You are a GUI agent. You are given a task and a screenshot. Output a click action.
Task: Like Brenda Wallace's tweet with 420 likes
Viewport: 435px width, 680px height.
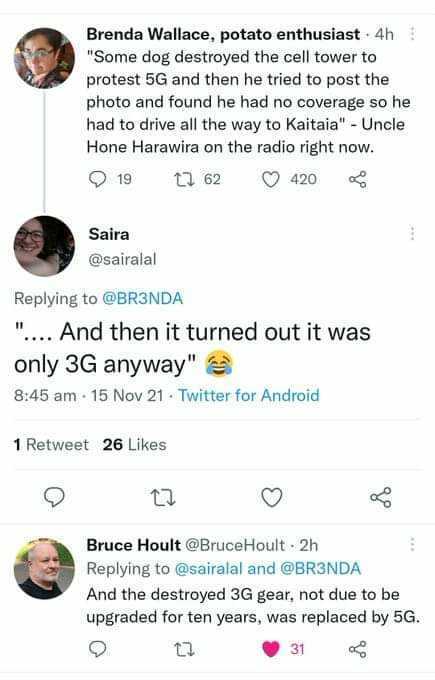[271, 179]
